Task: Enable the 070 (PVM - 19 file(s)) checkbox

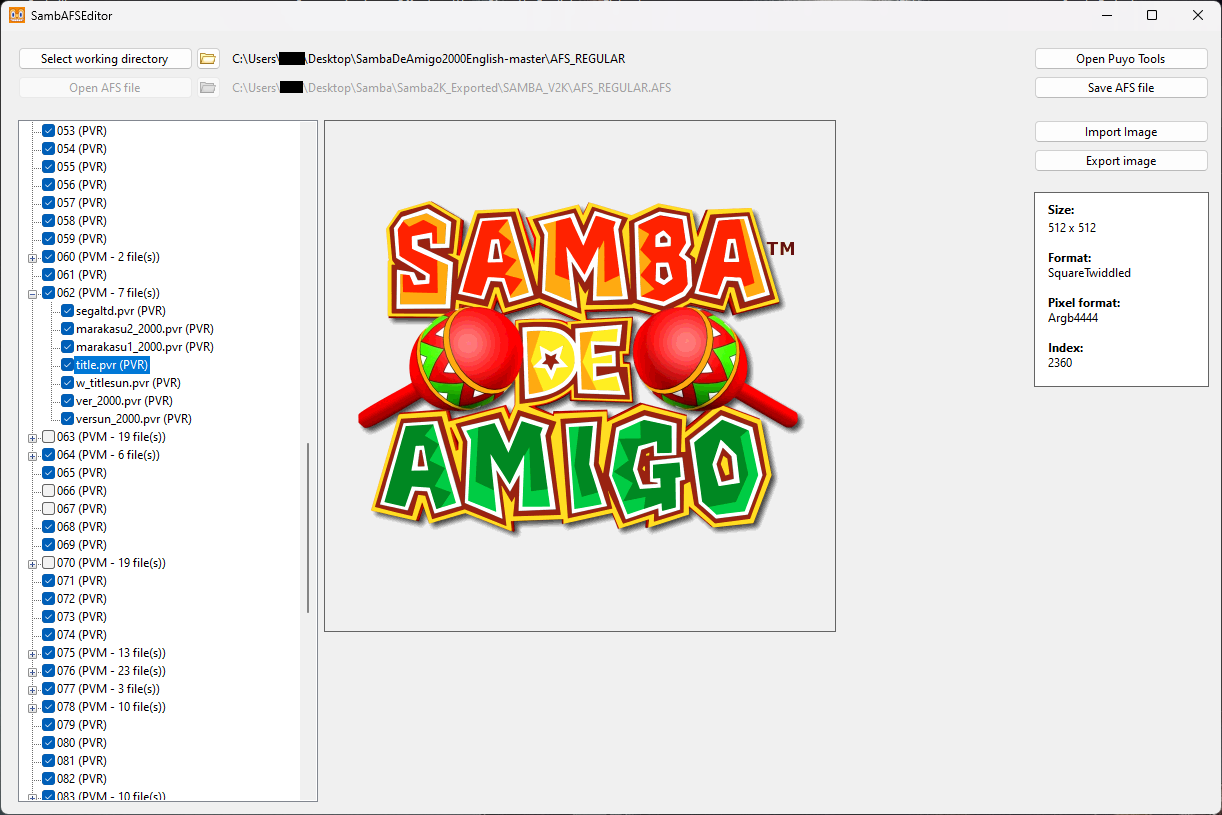Action: (x=48, y=563)
